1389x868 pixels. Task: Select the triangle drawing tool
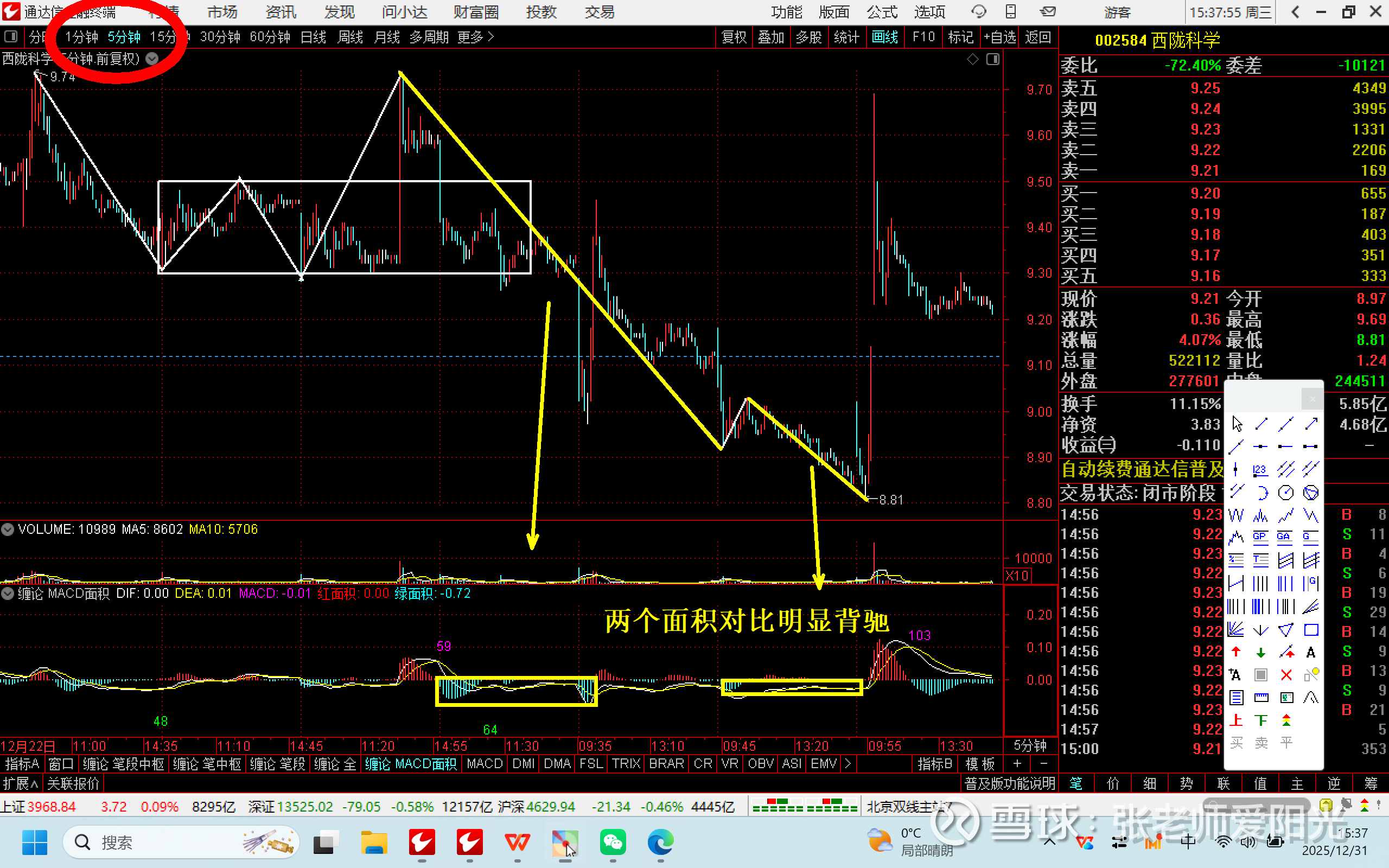1286,630
